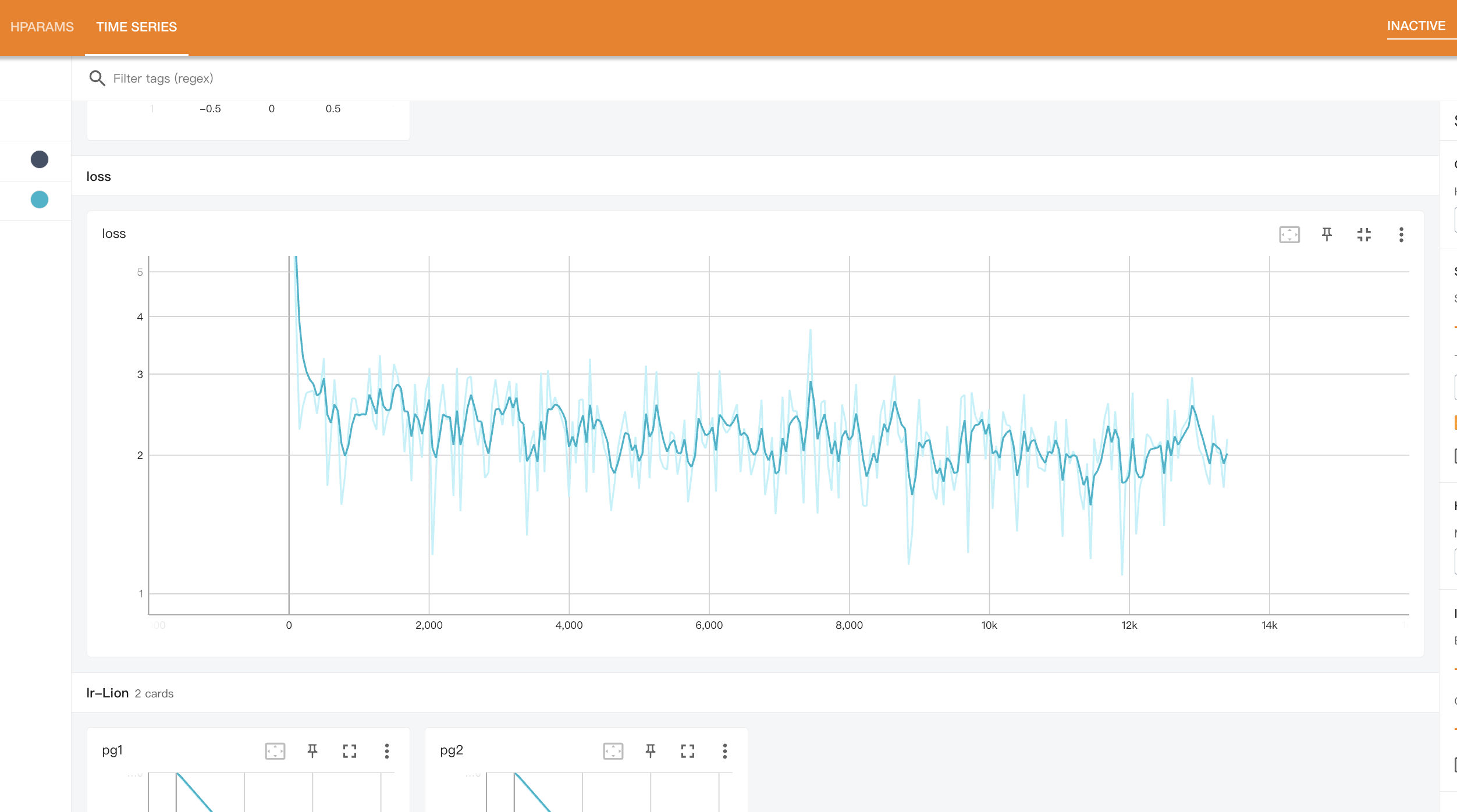Select the TIME SERIES tab

coord(136,27)
